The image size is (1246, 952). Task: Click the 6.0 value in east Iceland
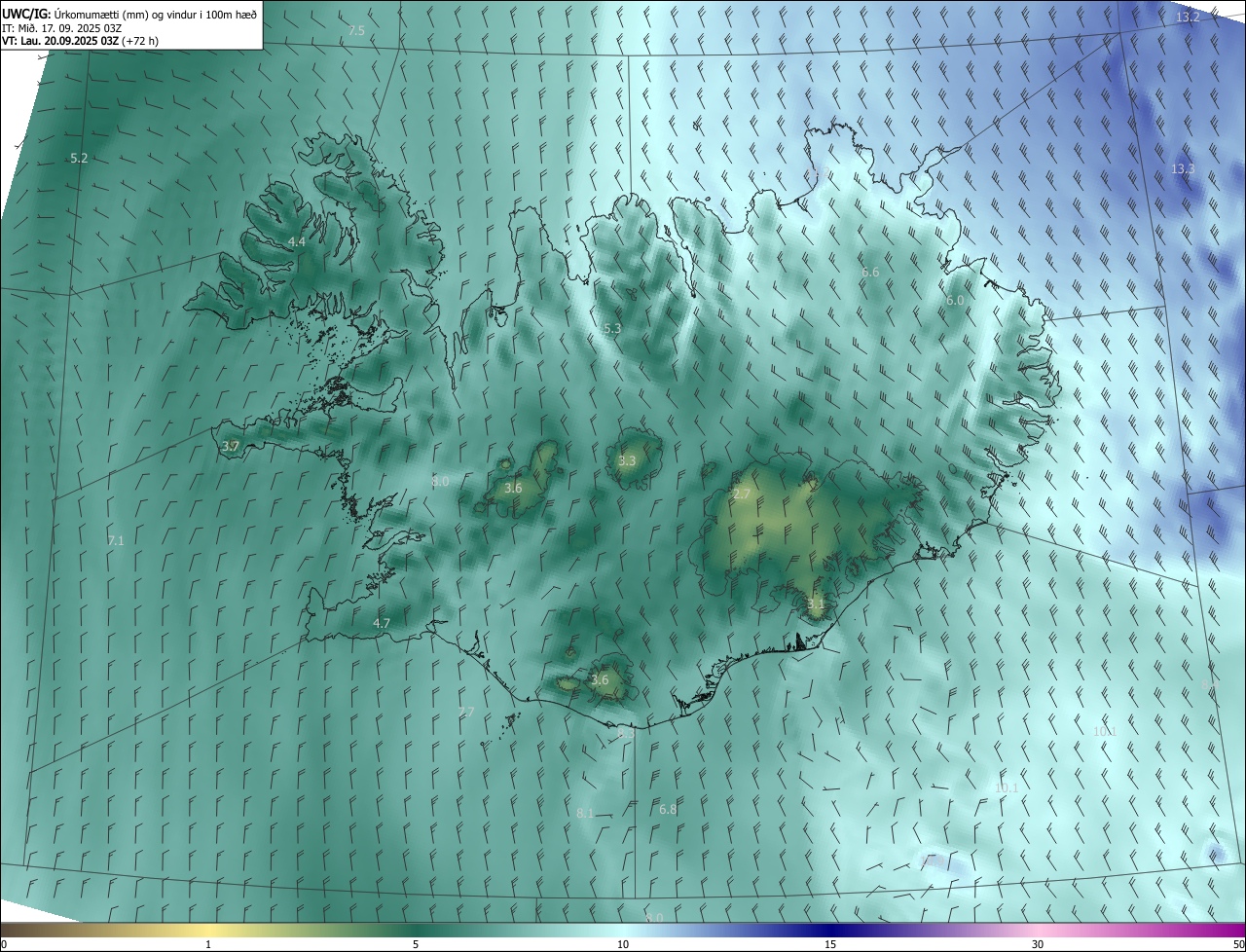pos(955,301)
